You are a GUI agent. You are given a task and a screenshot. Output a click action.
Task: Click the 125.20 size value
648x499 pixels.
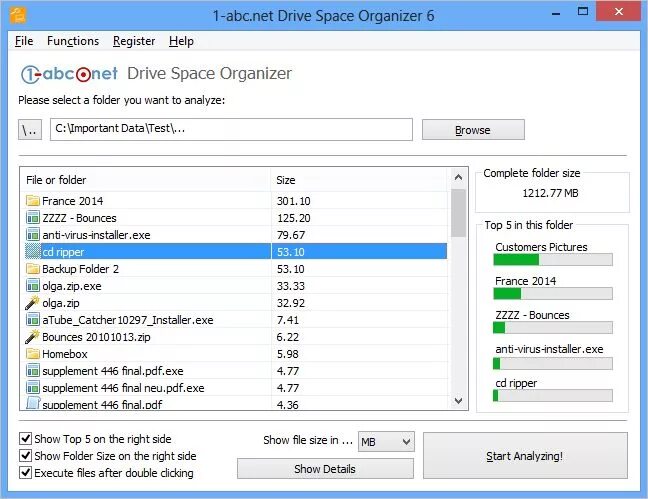(293, 218)
